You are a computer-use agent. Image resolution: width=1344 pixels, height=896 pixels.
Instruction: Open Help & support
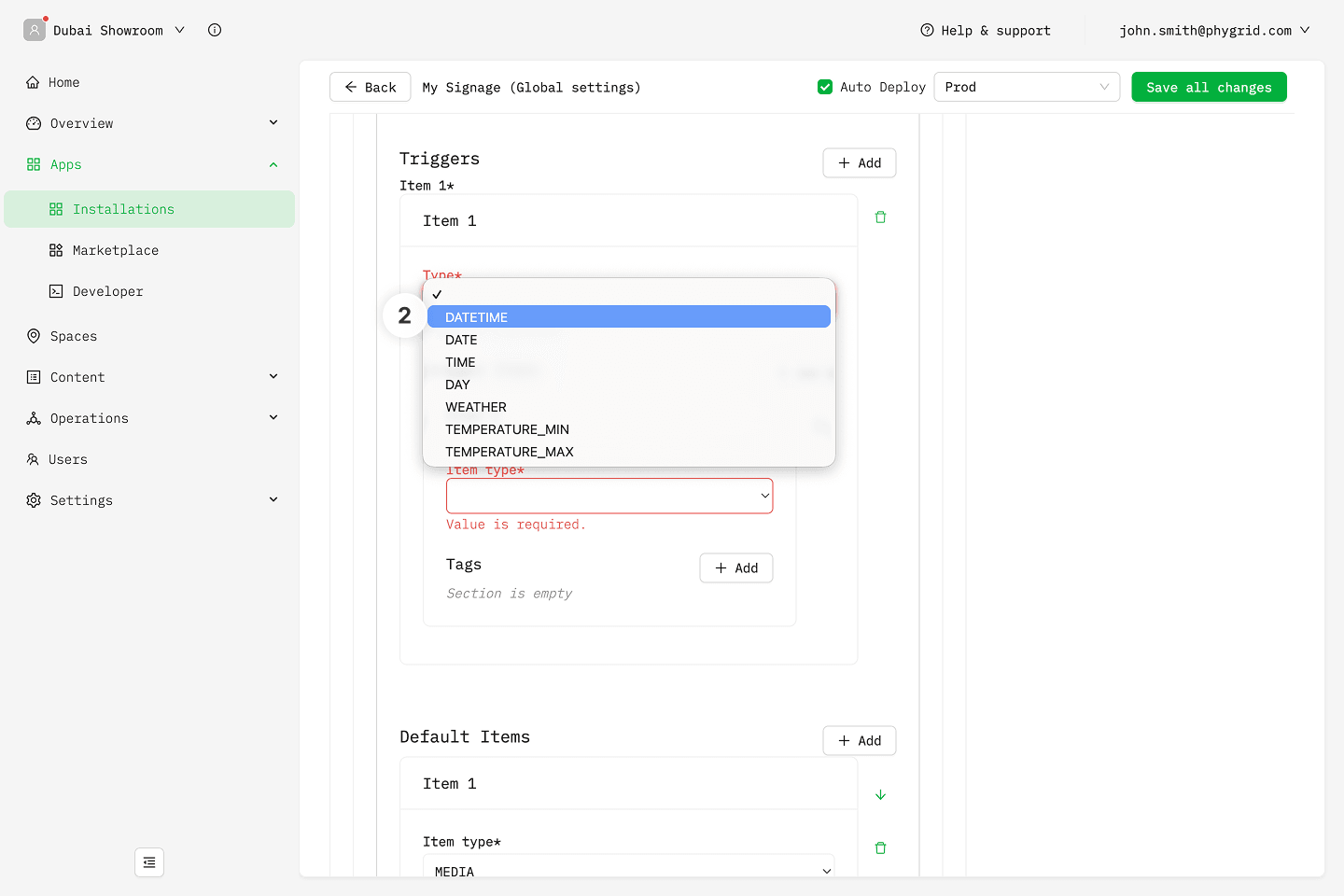tap(986, 30)
